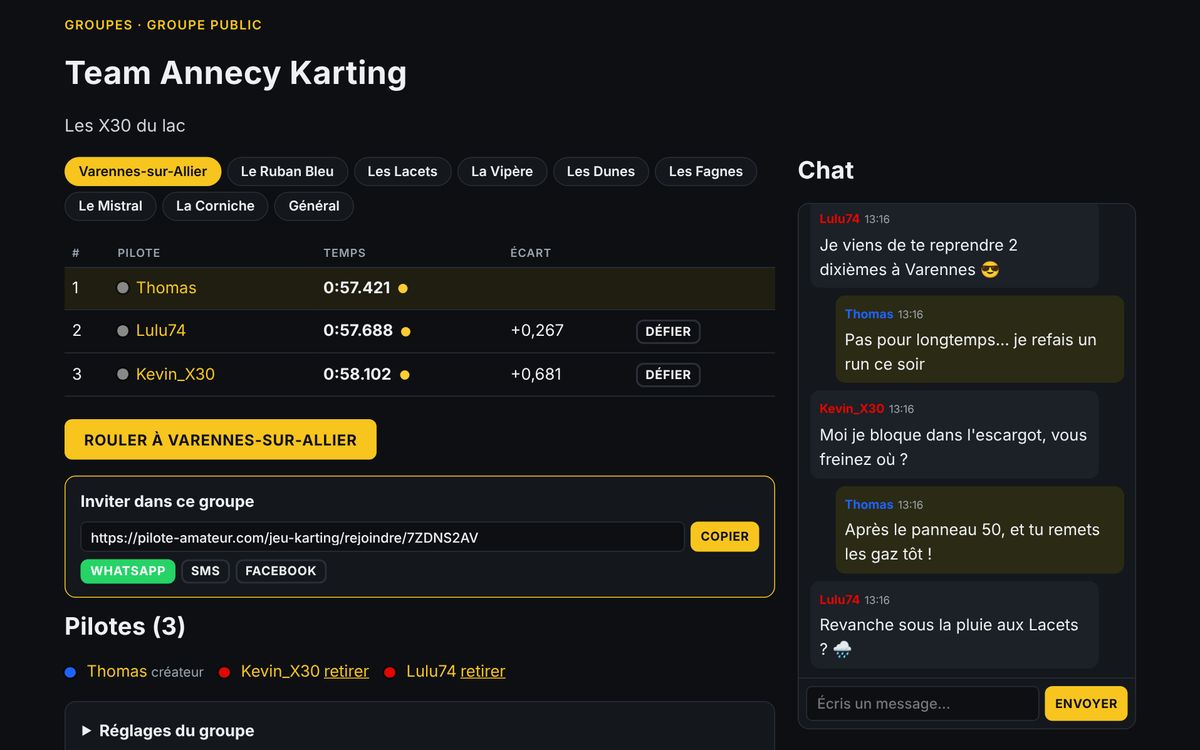Screen dimensions: 1200x750
Task: Click the blue dot beside Thomas créateur
Action: 70,672
